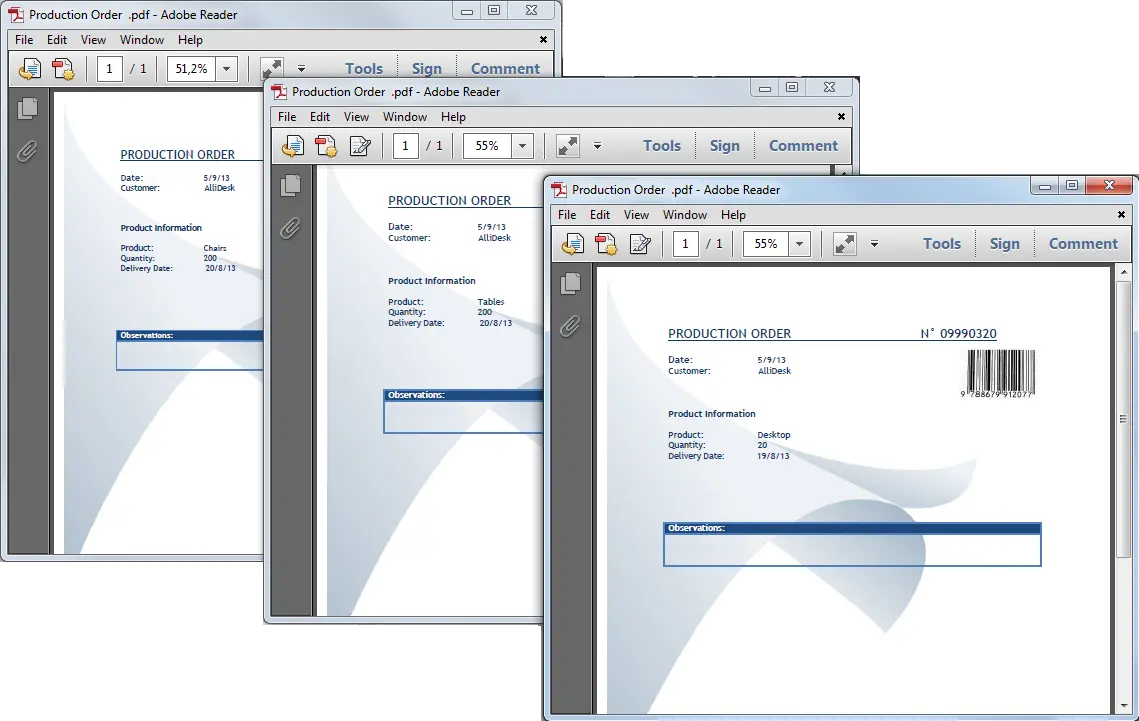
Task: Click the page number field in the front window
Action: click(x=685, y=244)
